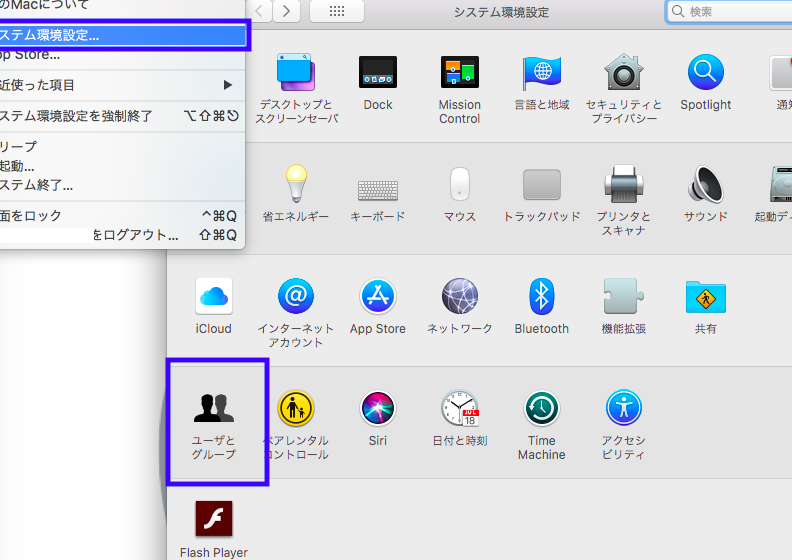The height and width of the screenshot is (560, 792).
Task: Choose App Store… in Apple menu
Action: (123, 55)
